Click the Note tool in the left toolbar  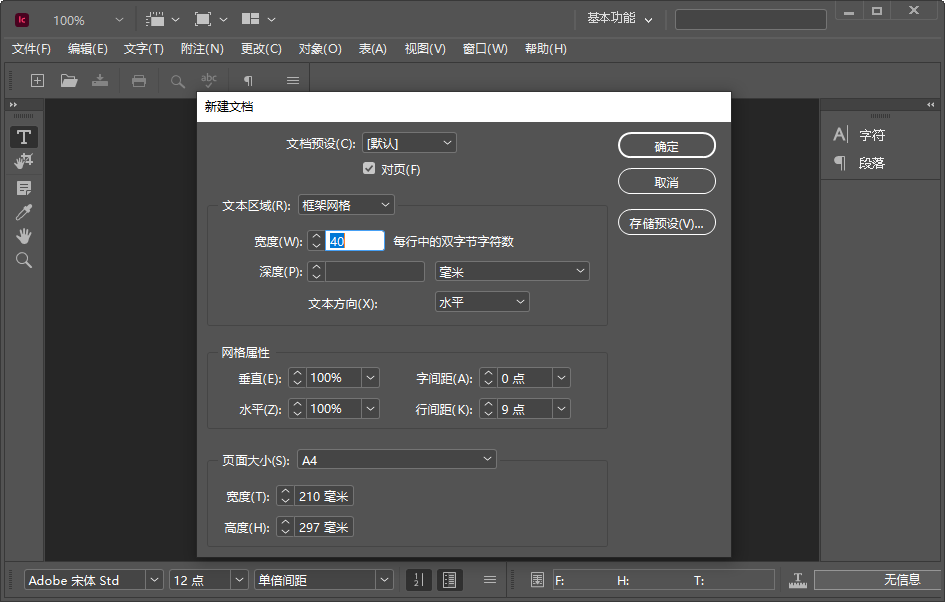click(x=23, y=187)
